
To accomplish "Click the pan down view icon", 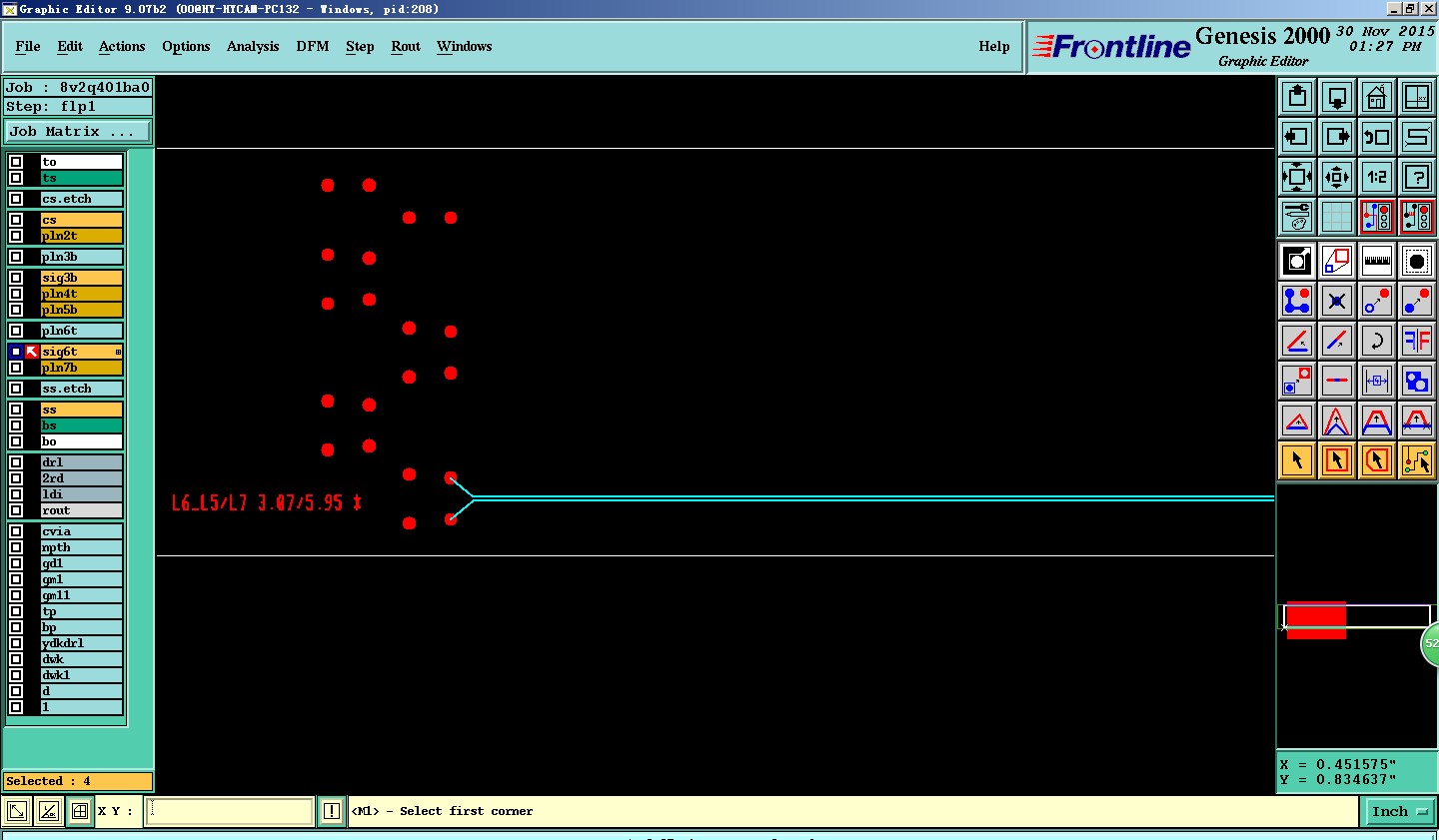I will click(x=1337, y=97).
